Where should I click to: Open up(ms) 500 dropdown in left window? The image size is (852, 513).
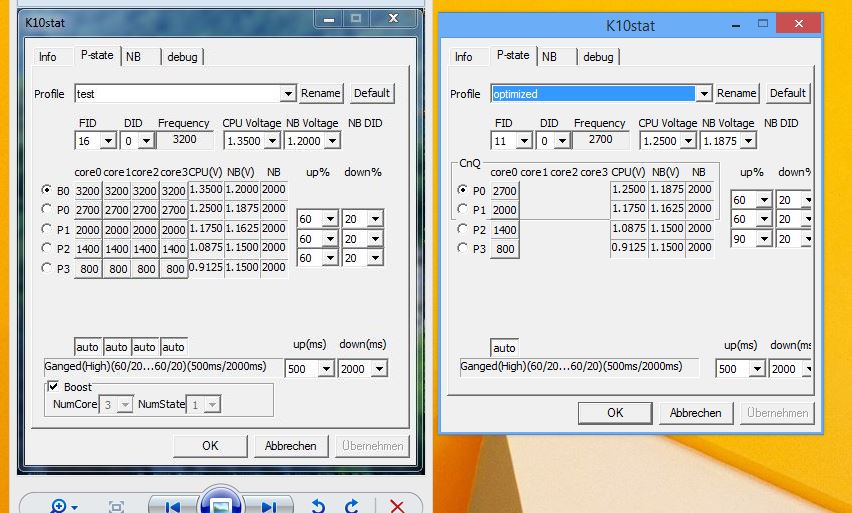pos(326,369)
